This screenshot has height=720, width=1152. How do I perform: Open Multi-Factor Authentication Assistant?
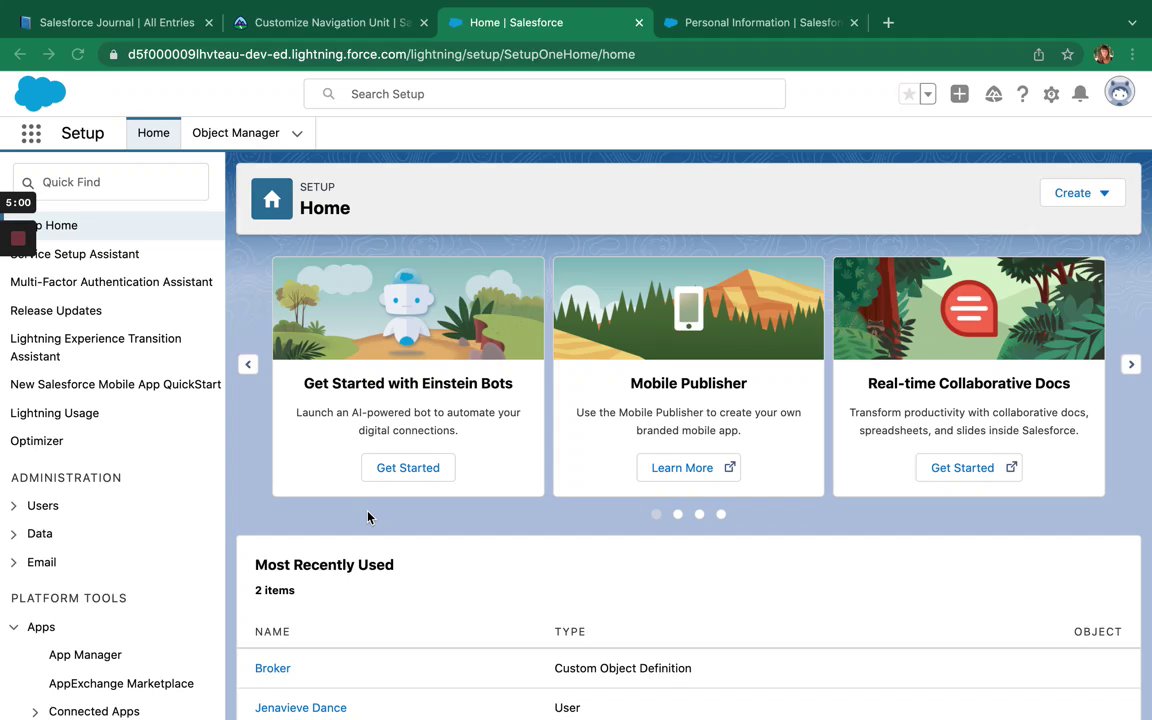click(x=112, y=282)
